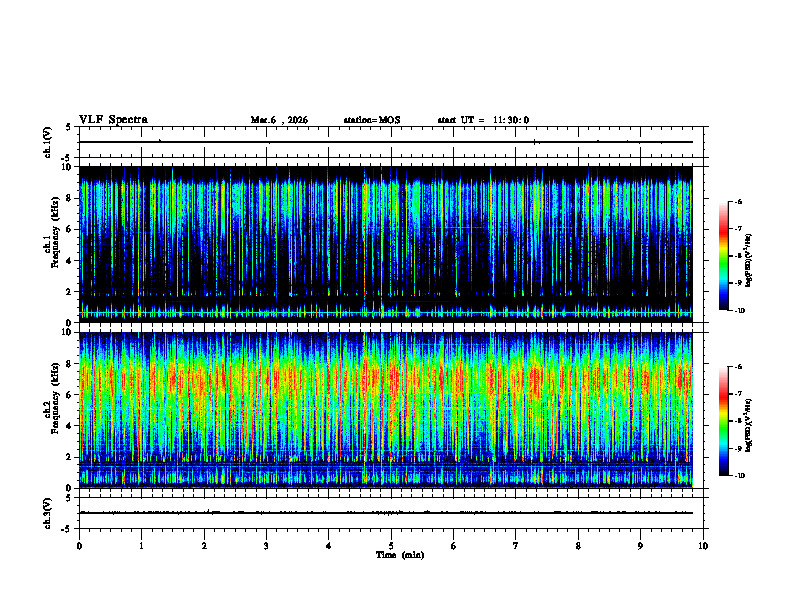Click the "ch.1(V)" waveform axis label
The image size is (792, 612).
(48, 142)
